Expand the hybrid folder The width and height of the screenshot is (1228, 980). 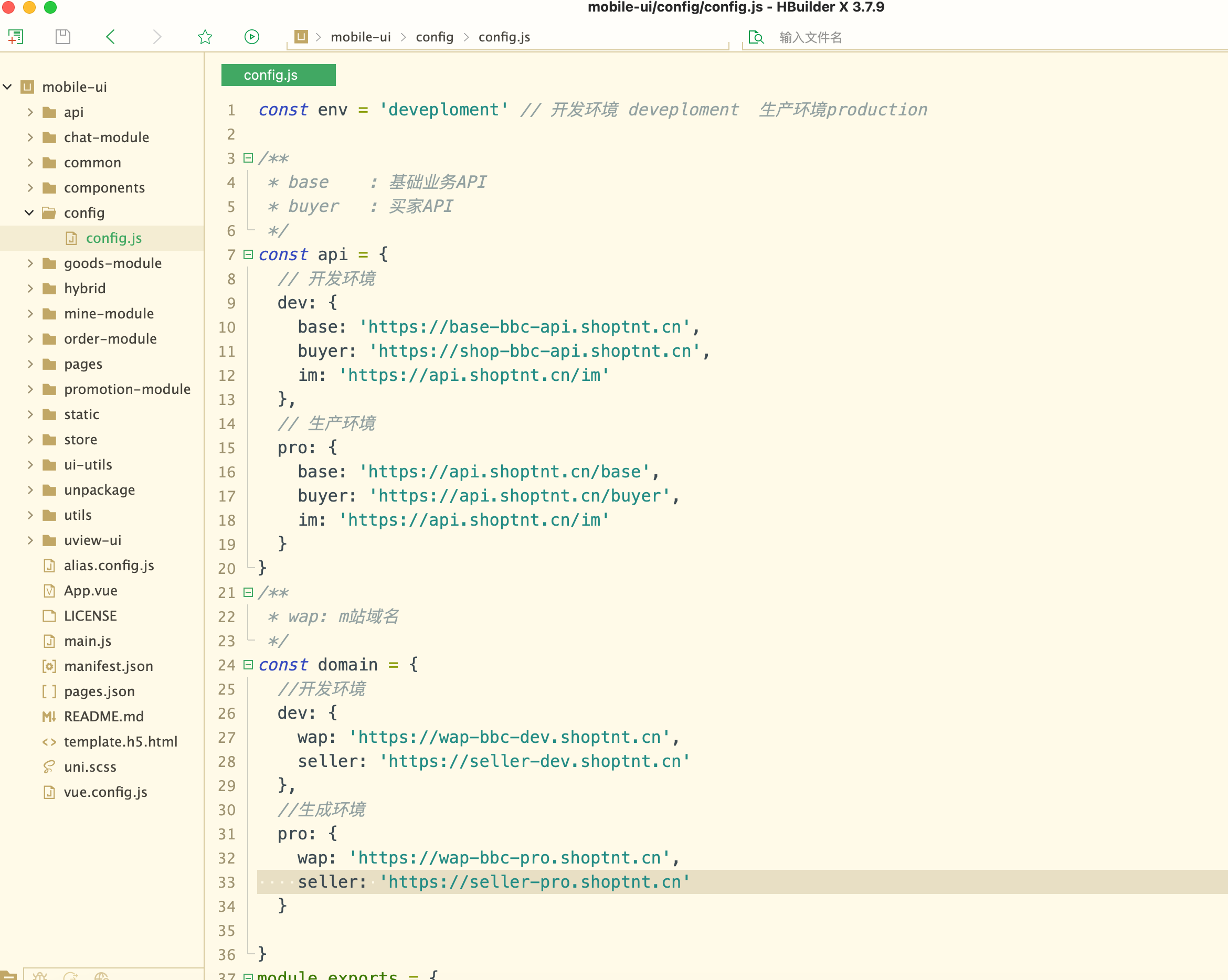(x=30, y=289)
